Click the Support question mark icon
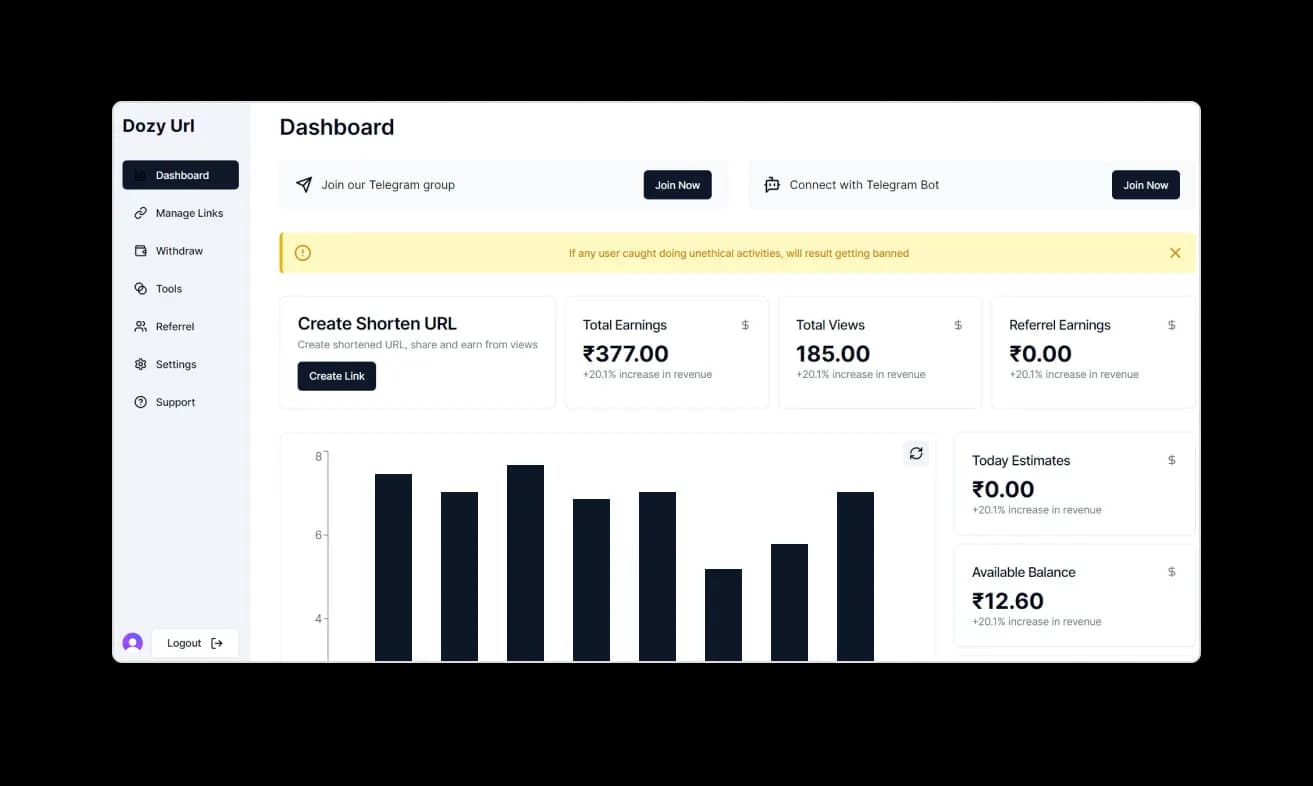The image size is (1313, 786). pos(141,402)
